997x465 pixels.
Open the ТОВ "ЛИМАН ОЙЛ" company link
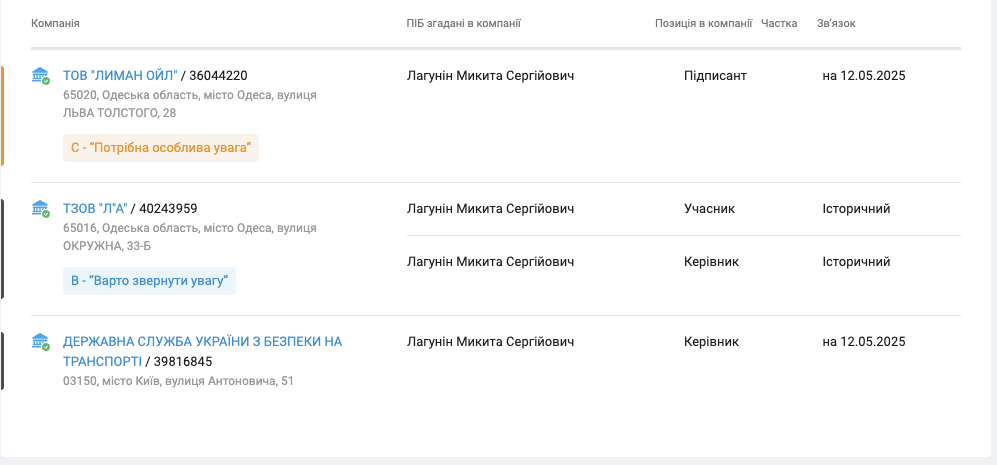coord(120,76)
